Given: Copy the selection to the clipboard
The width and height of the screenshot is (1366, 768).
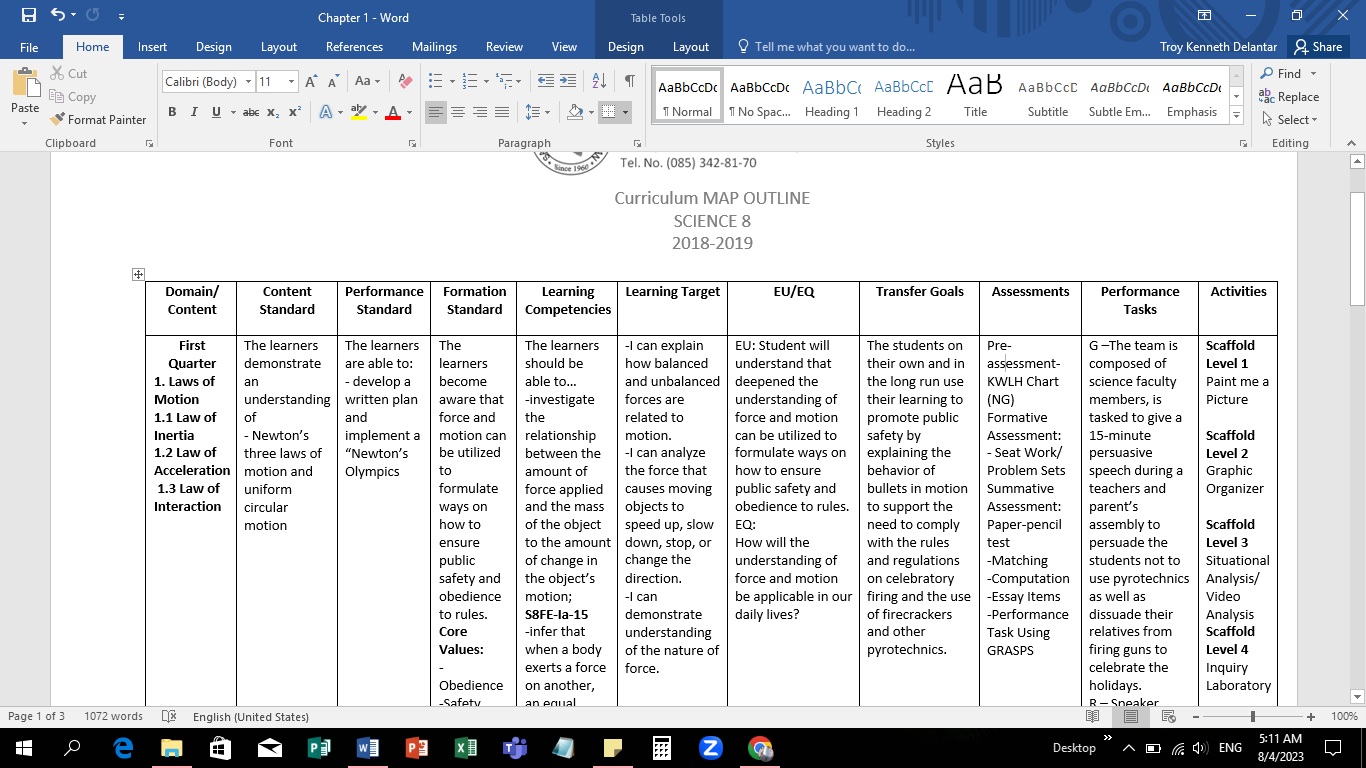Looking at the screenshot, I should [x=72, y=96].
